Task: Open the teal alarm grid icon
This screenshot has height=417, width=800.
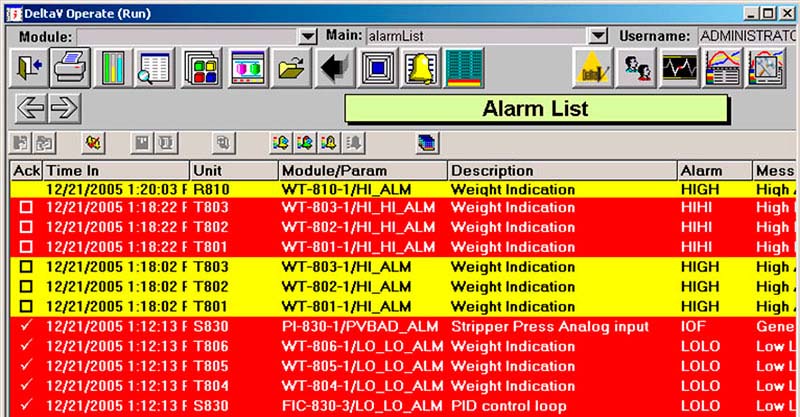Action: tap(463, 69)
